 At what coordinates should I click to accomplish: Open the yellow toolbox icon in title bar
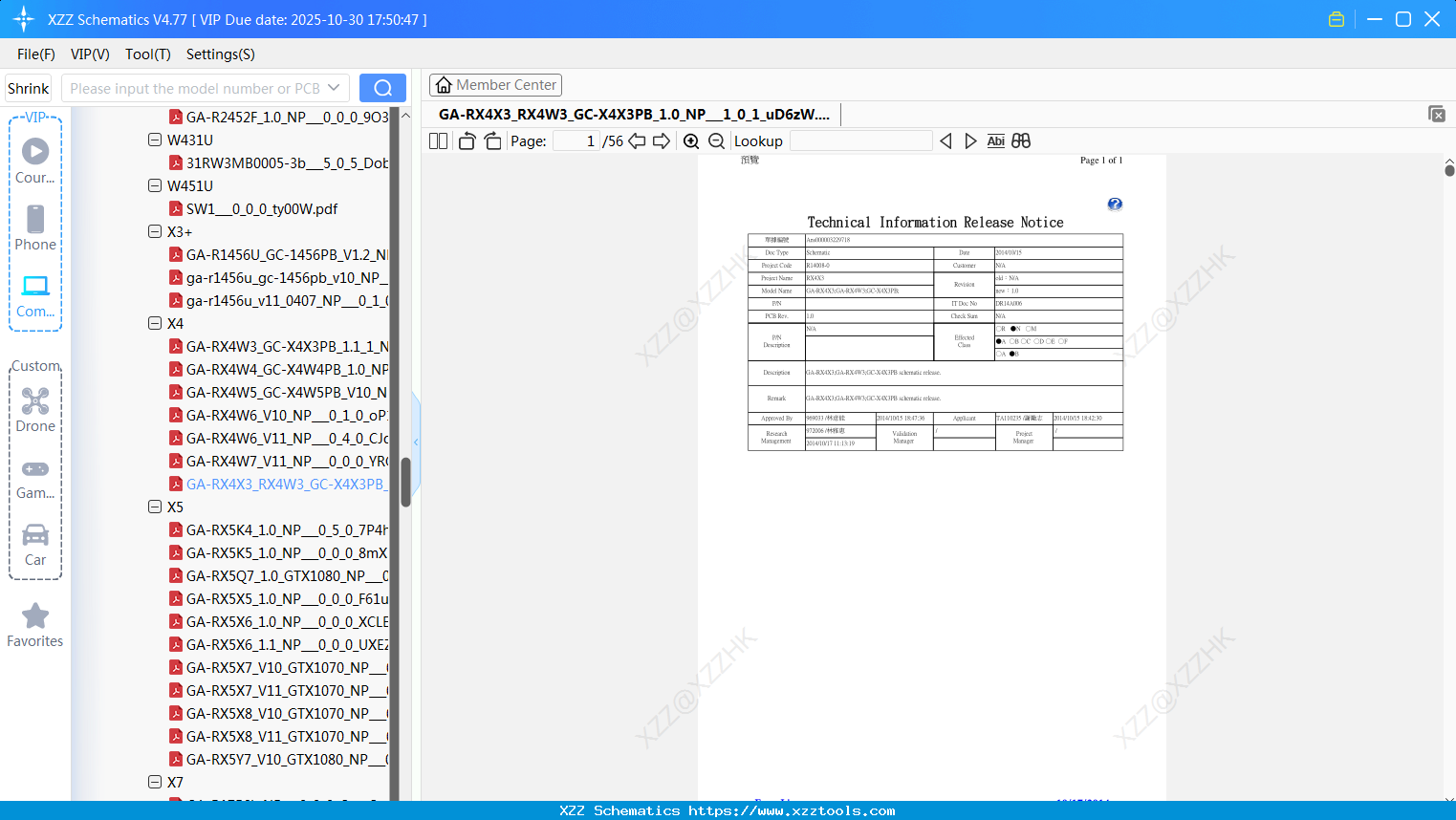coord(1336,19)
